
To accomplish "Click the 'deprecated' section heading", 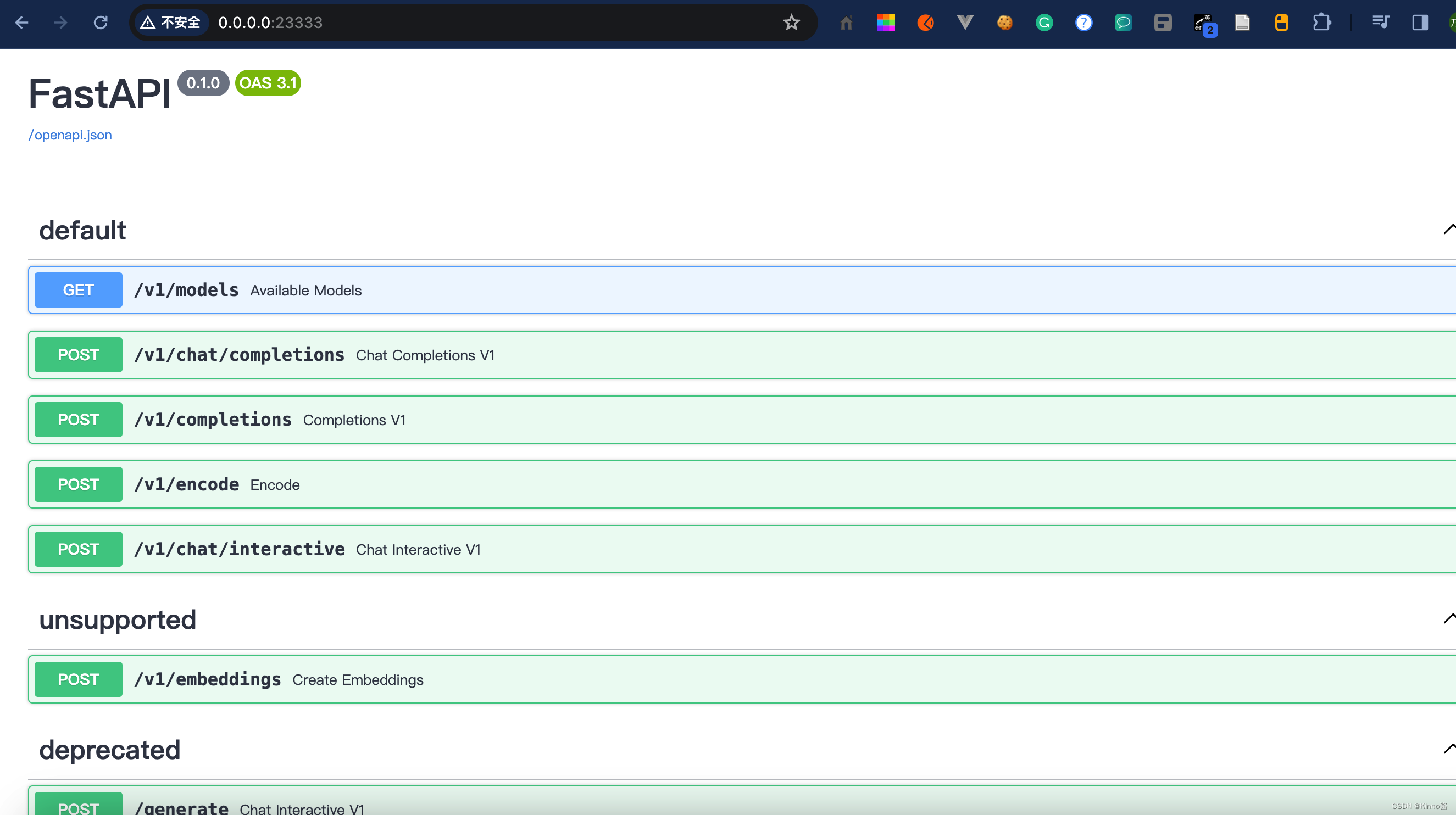I will (110, 750).
